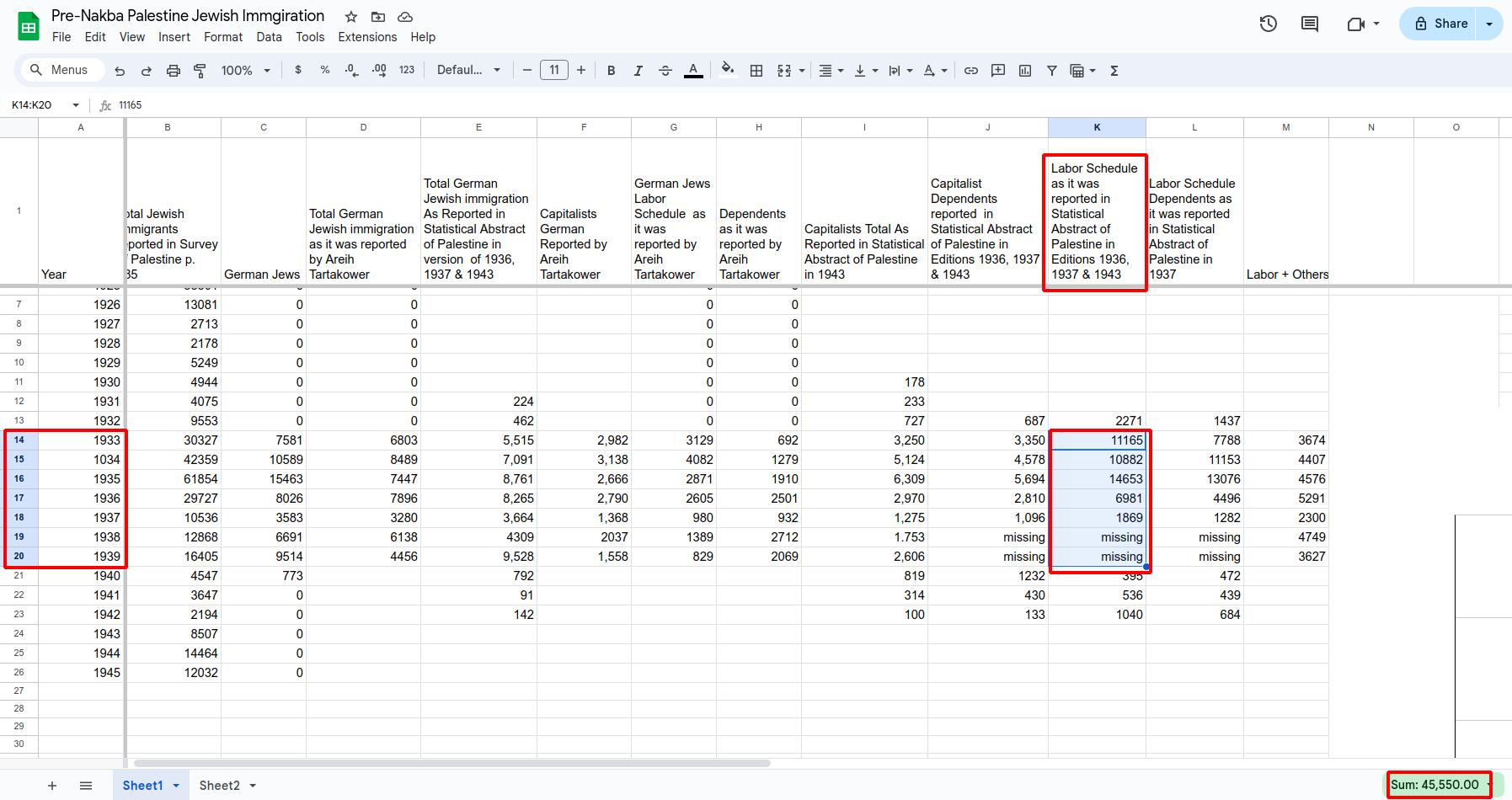Open the Data menu
Viewport: 1512px width, 800px height.
pyautogui.click(x=270, y=37)
